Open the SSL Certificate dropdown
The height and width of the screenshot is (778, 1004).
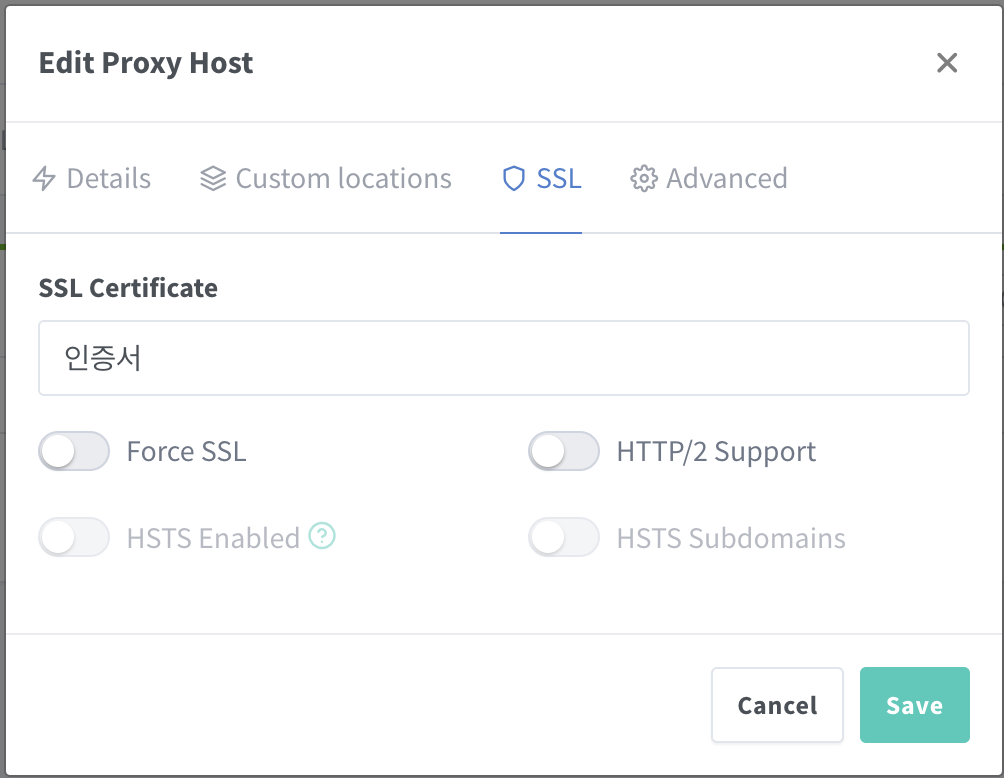504,358
